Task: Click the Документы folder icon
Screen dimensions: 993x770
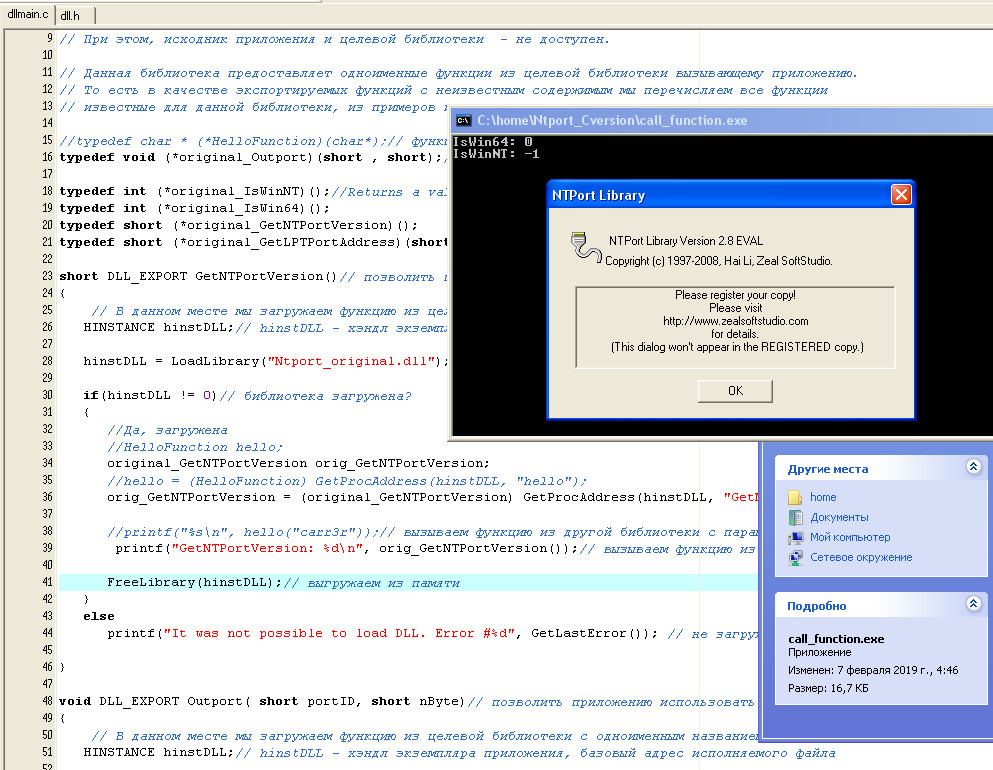Action: [795, 517]
